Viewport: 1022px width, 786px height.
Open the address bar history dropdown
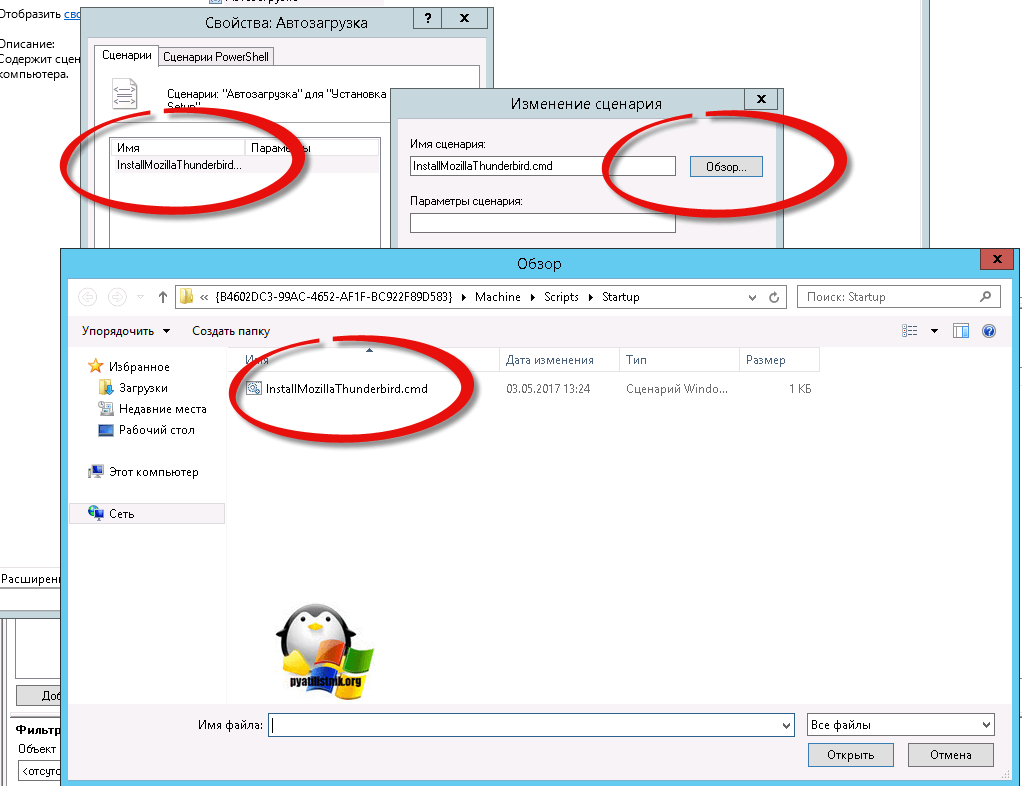click(x=752, y=297)
